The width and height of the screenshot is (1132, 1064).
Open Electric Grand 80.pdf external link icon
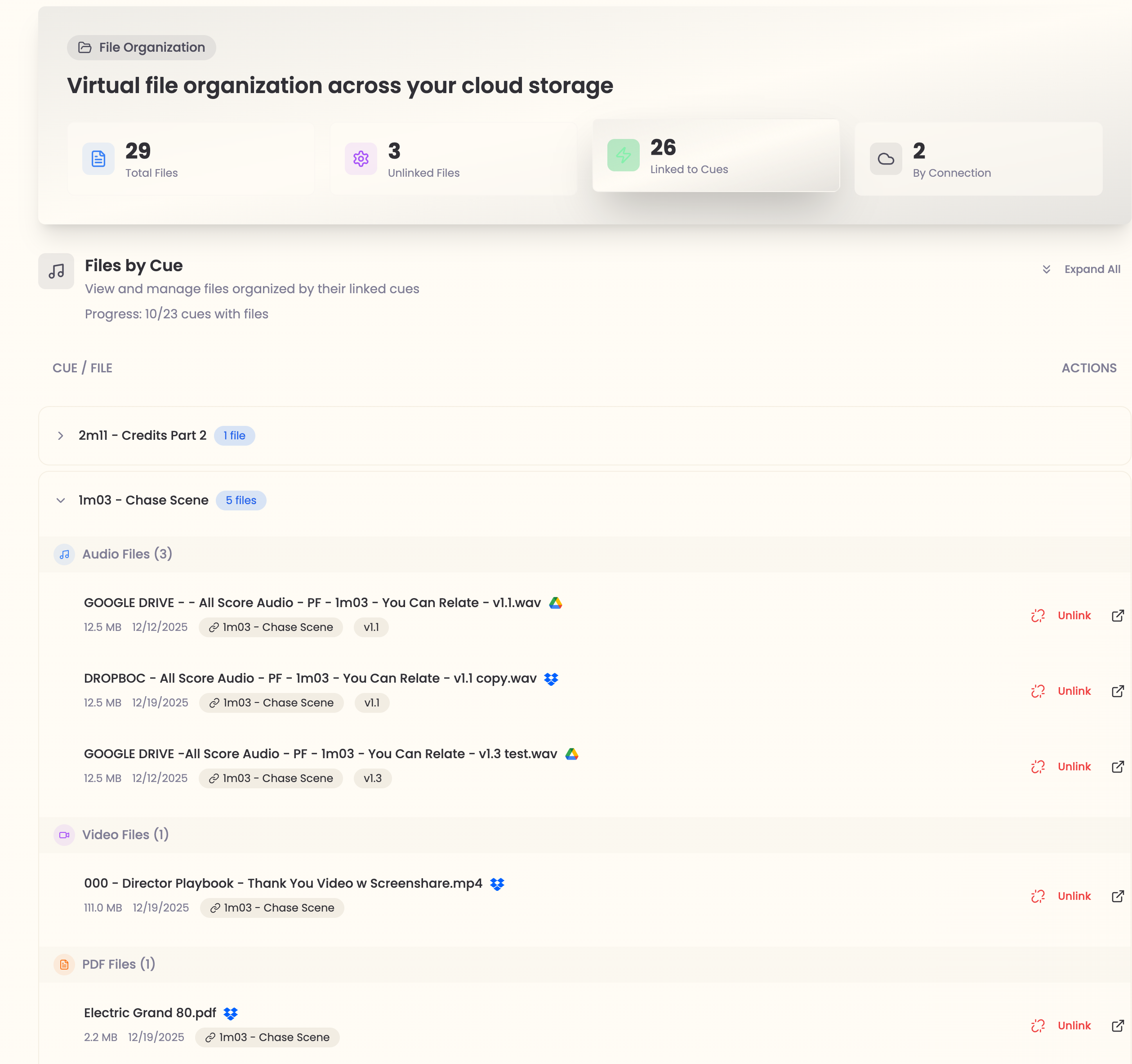[1118, 1025]
